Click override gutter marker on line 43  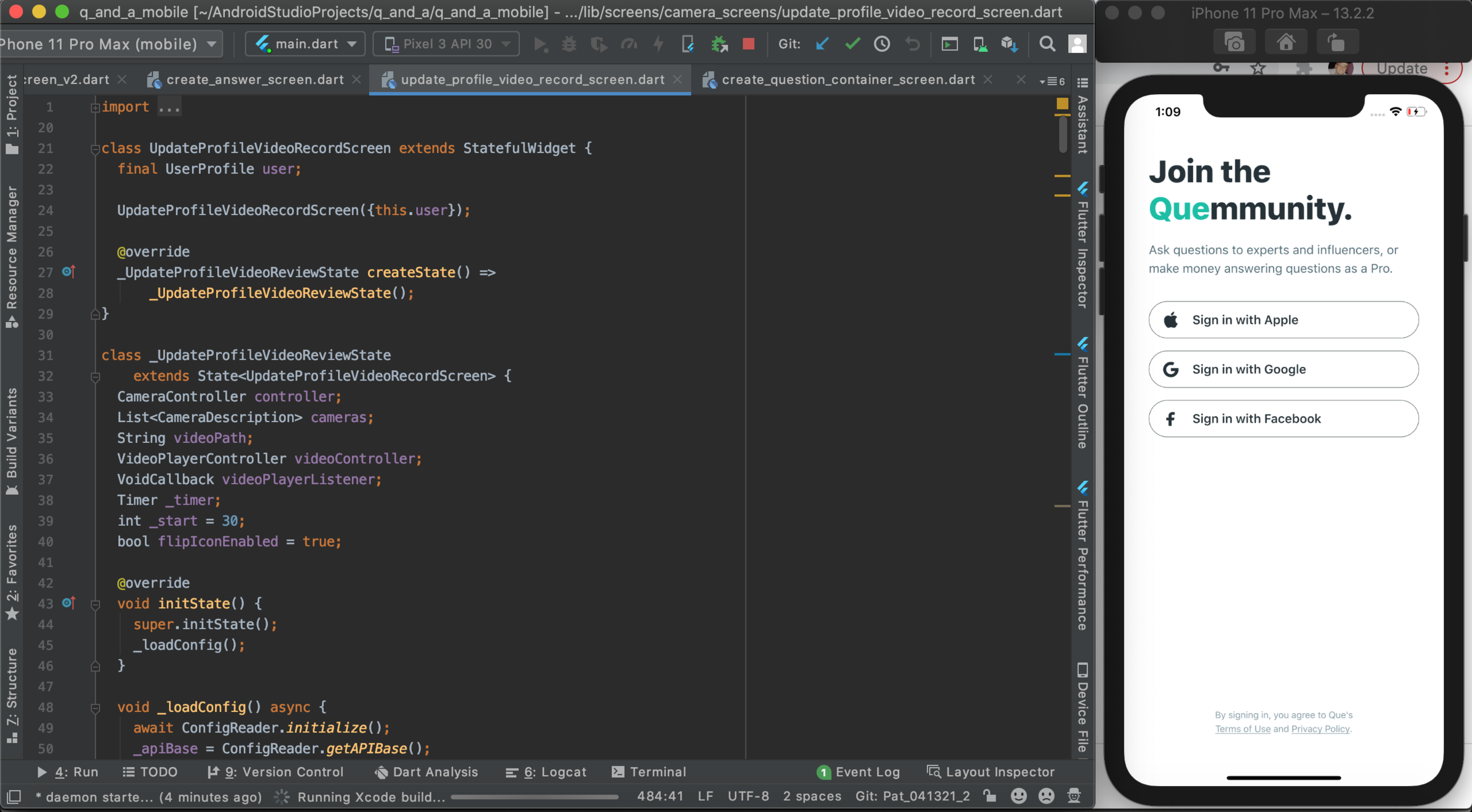pyautogui.click(x=69, y=602)
